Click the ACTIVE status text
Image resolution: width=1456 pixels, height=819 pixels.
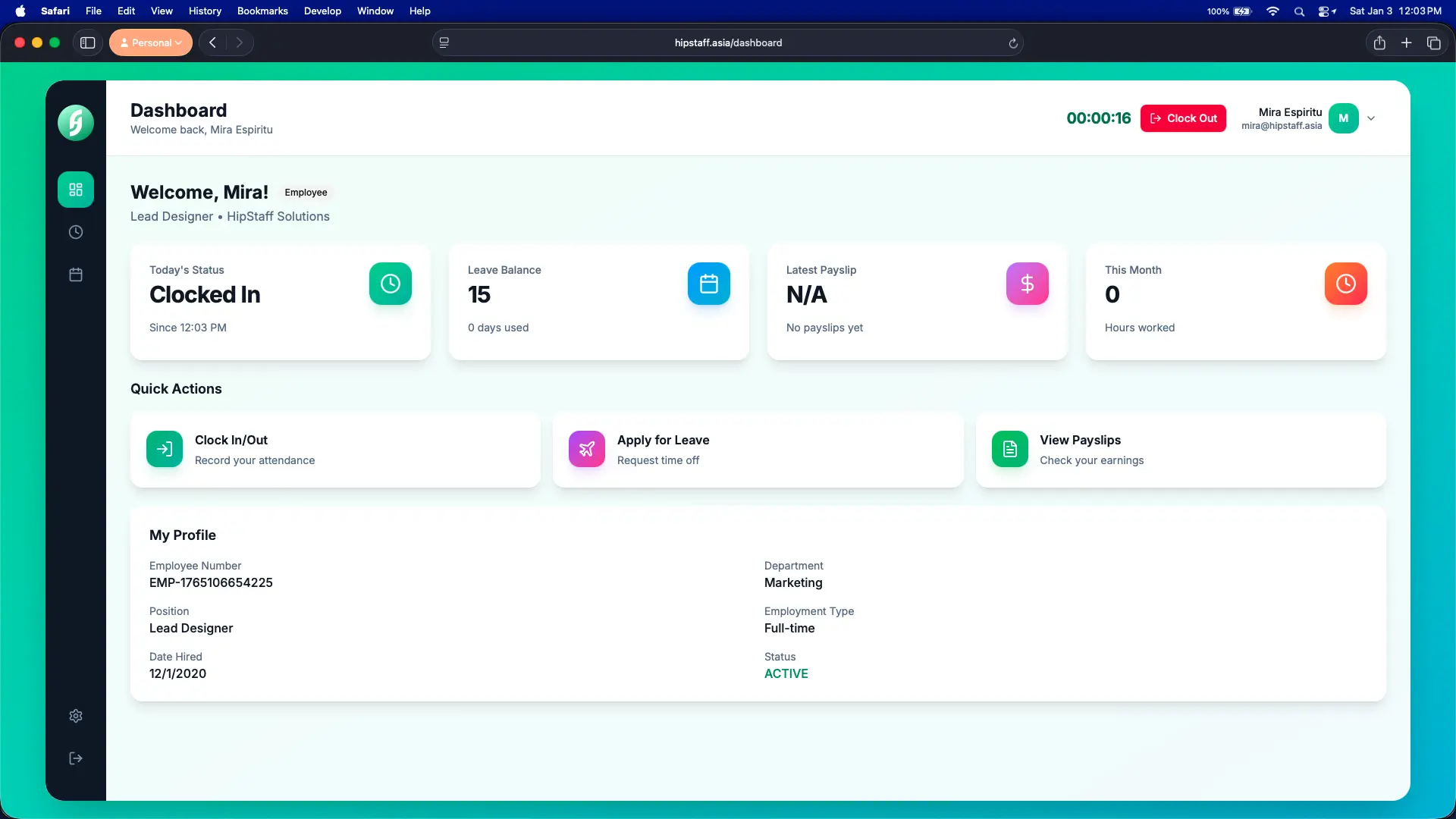click(786, 673)
